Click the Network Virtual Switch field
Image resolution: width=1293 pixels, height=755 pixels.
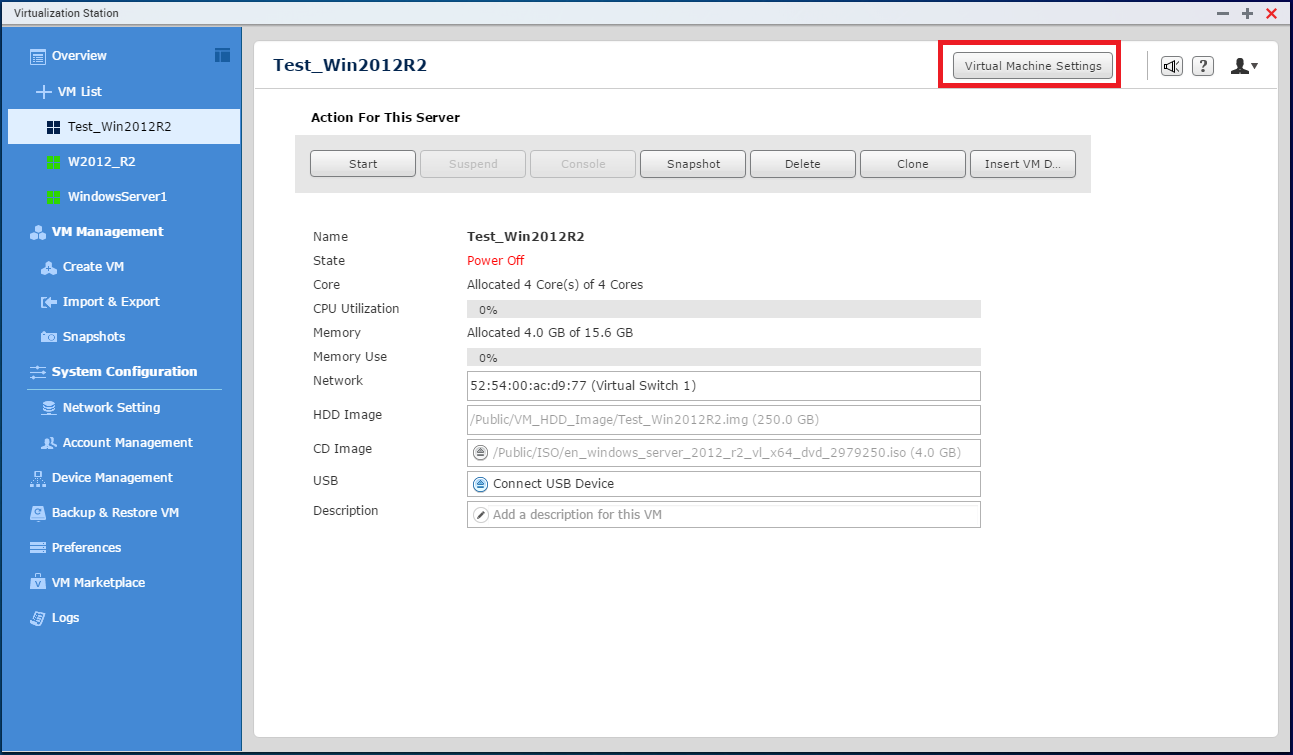[723, 386]
